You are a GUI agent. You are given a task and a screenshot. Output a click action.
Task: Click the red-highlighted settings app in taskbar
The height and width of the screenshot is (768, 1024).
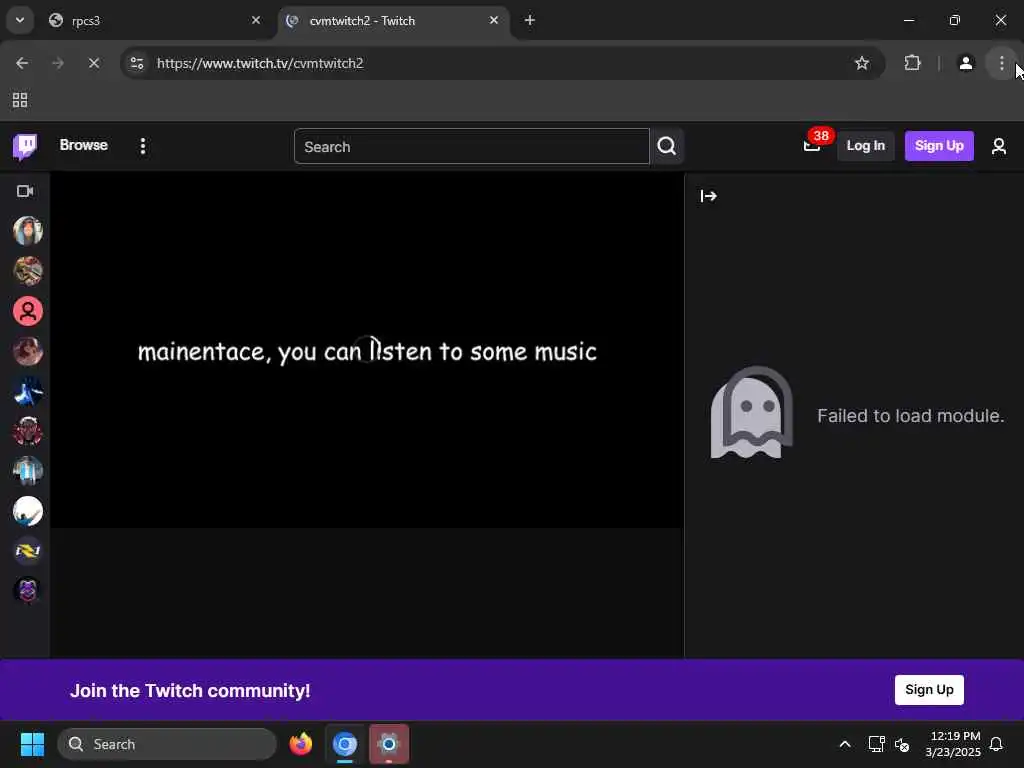click(389, 744)
